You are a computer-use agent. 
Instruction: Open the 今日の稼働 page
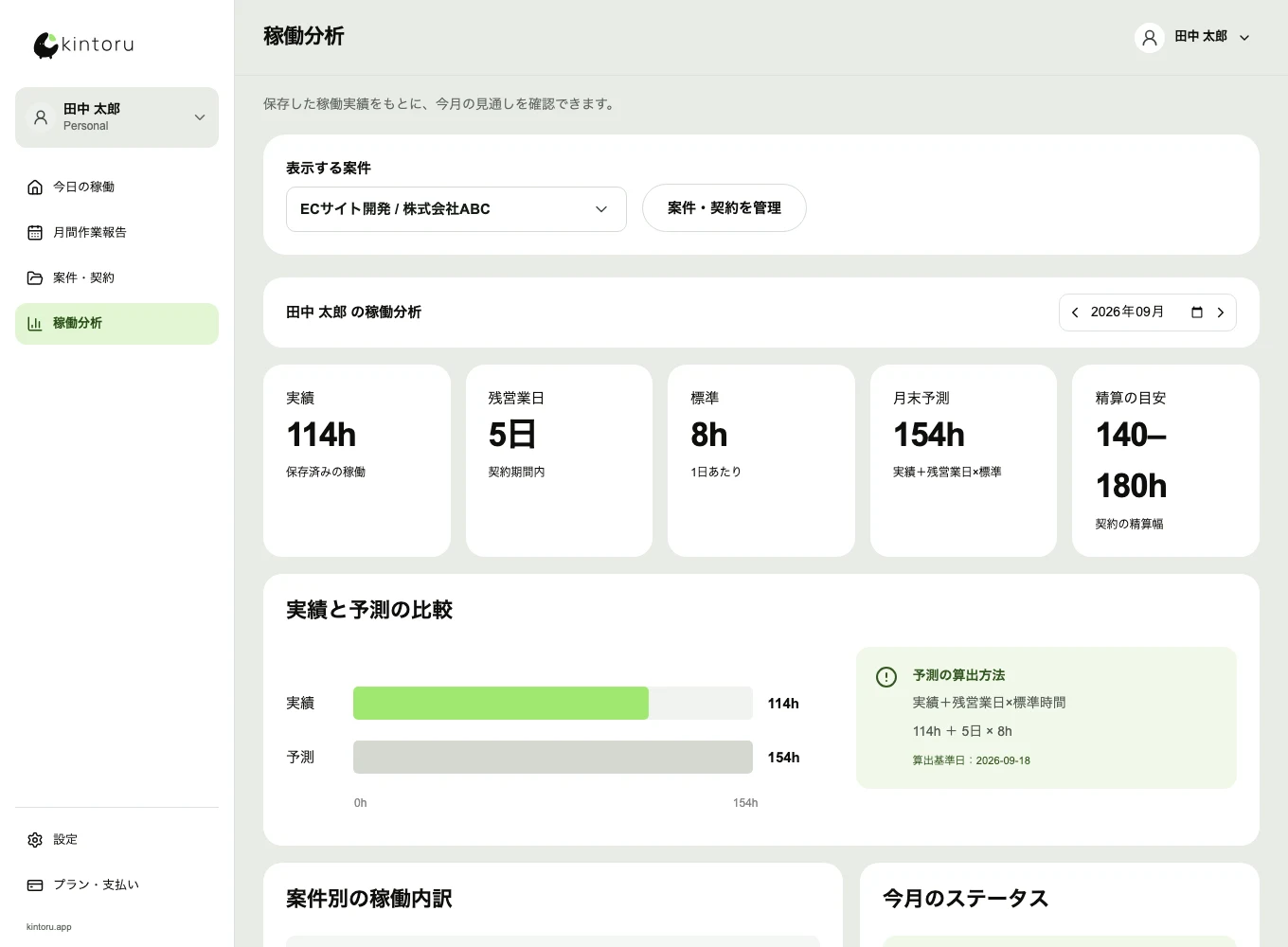[116, 187]
